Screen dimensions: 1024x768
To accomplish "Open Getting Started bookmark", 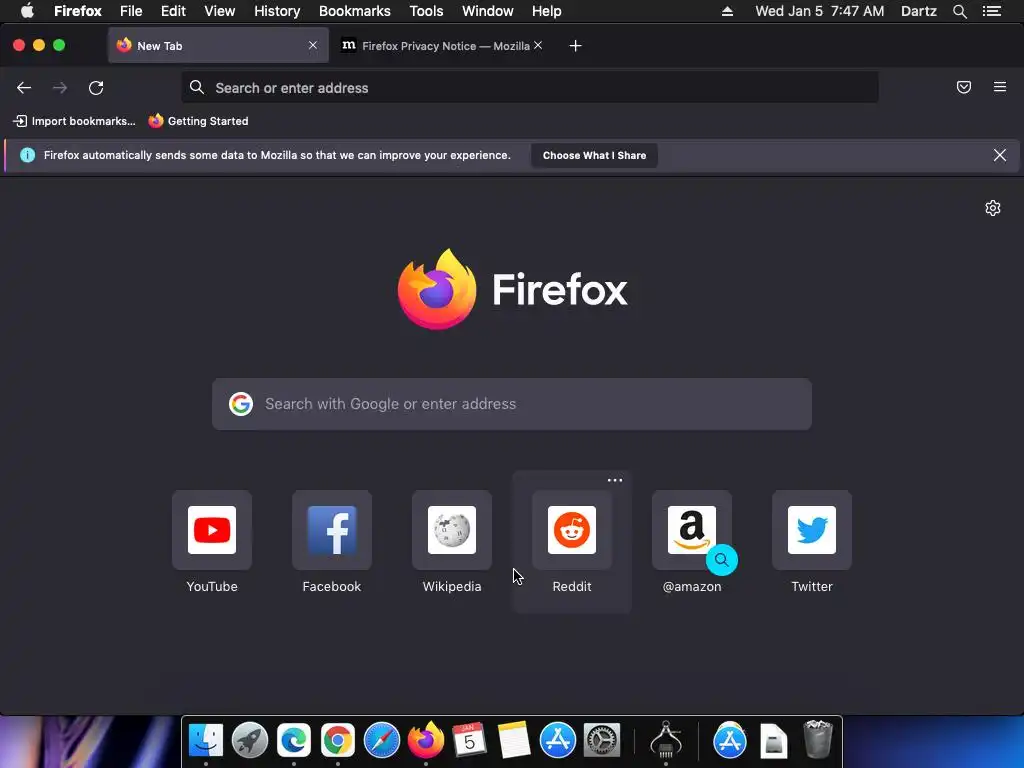I will pyautogui.click(x=199, y=121).
